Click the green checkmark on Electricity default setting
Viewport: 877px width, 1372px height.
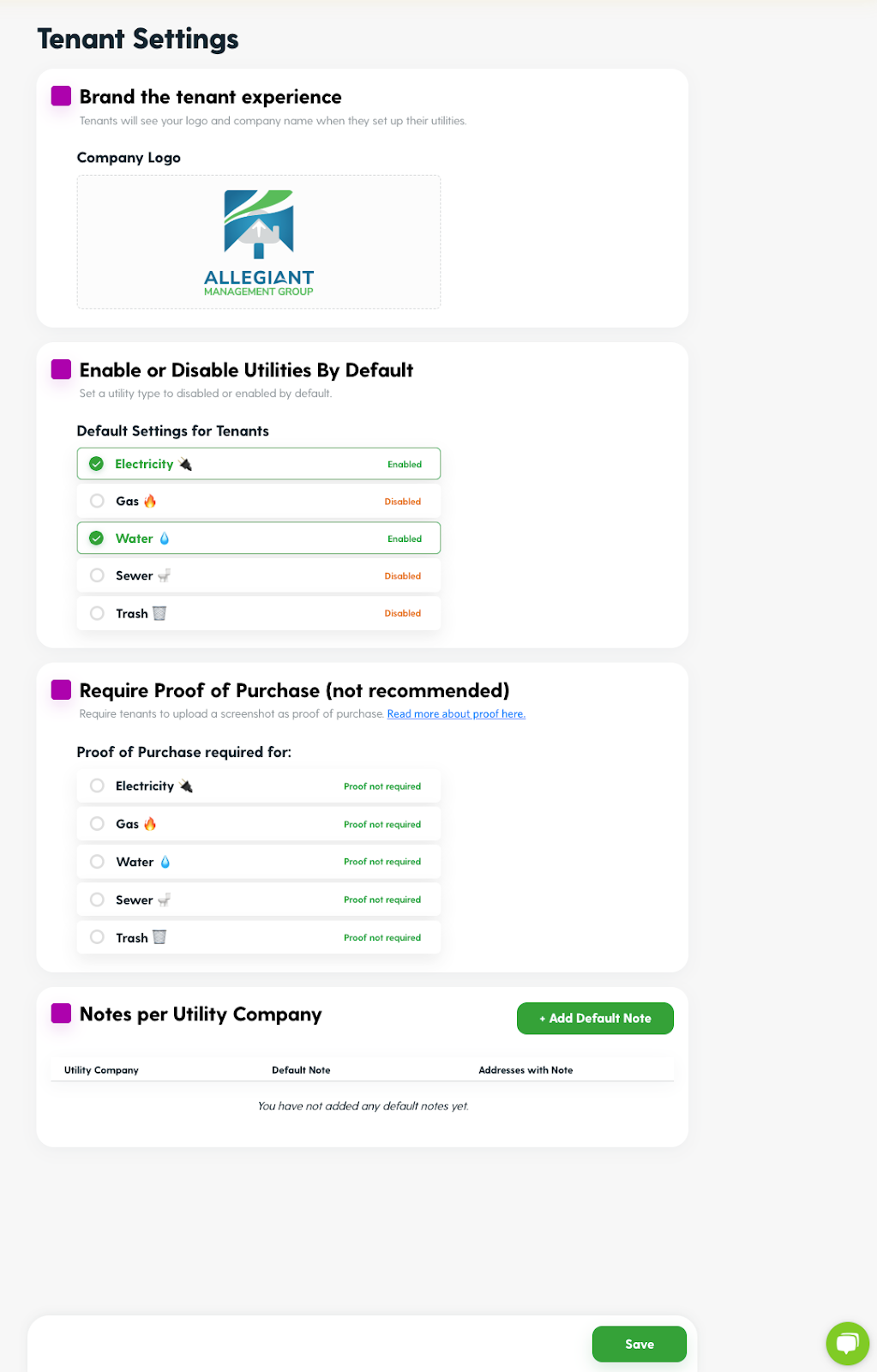point(97,464)
